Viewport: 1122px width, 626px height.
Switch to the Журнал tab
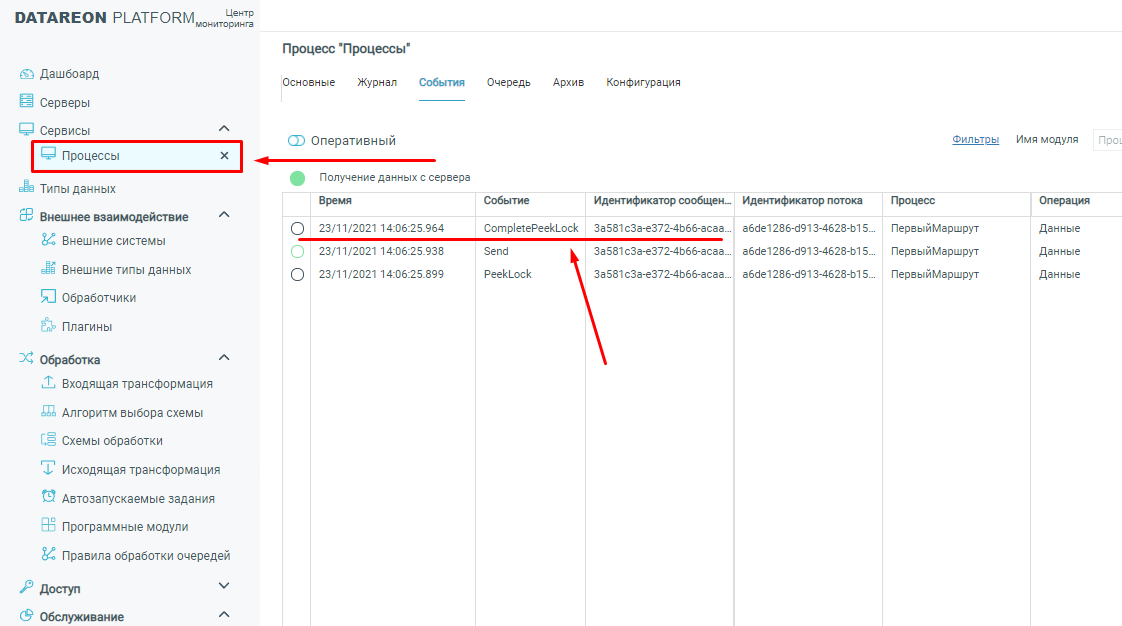pyautogui.click(x=377, y=83)
